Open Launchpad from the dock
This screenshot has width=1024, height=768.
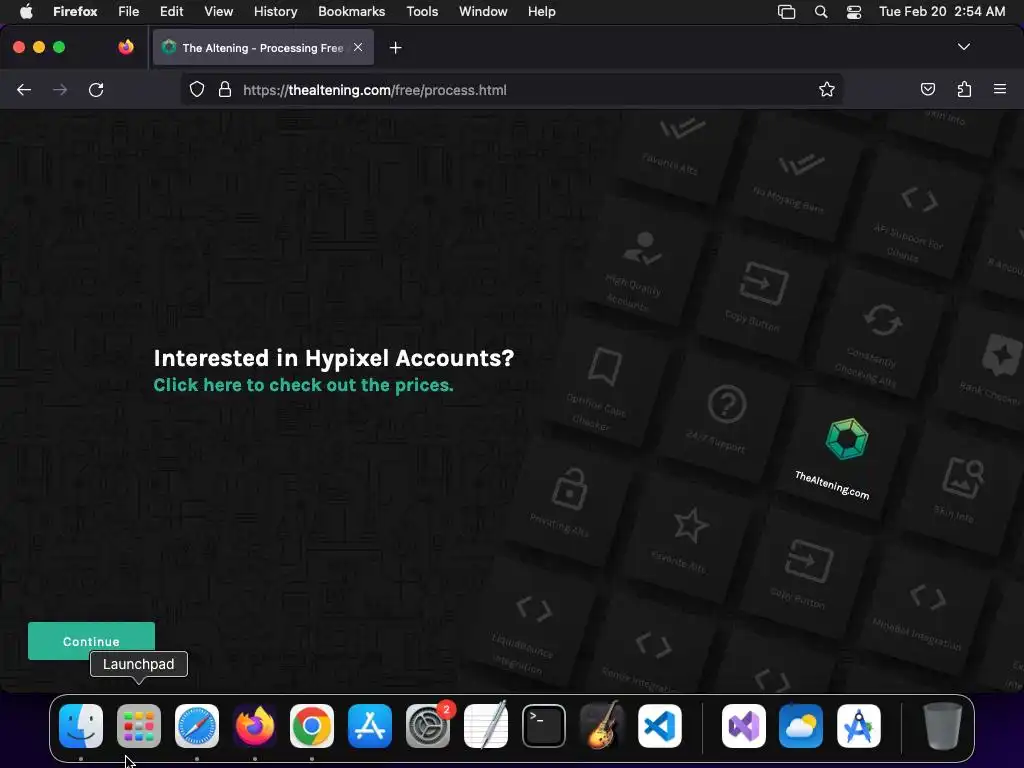[139, 726]
